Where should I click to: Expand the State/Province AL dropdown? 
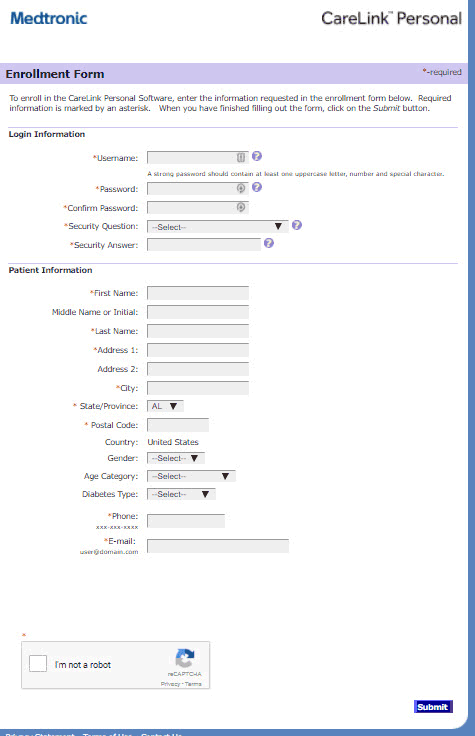[x=165, y=406]
